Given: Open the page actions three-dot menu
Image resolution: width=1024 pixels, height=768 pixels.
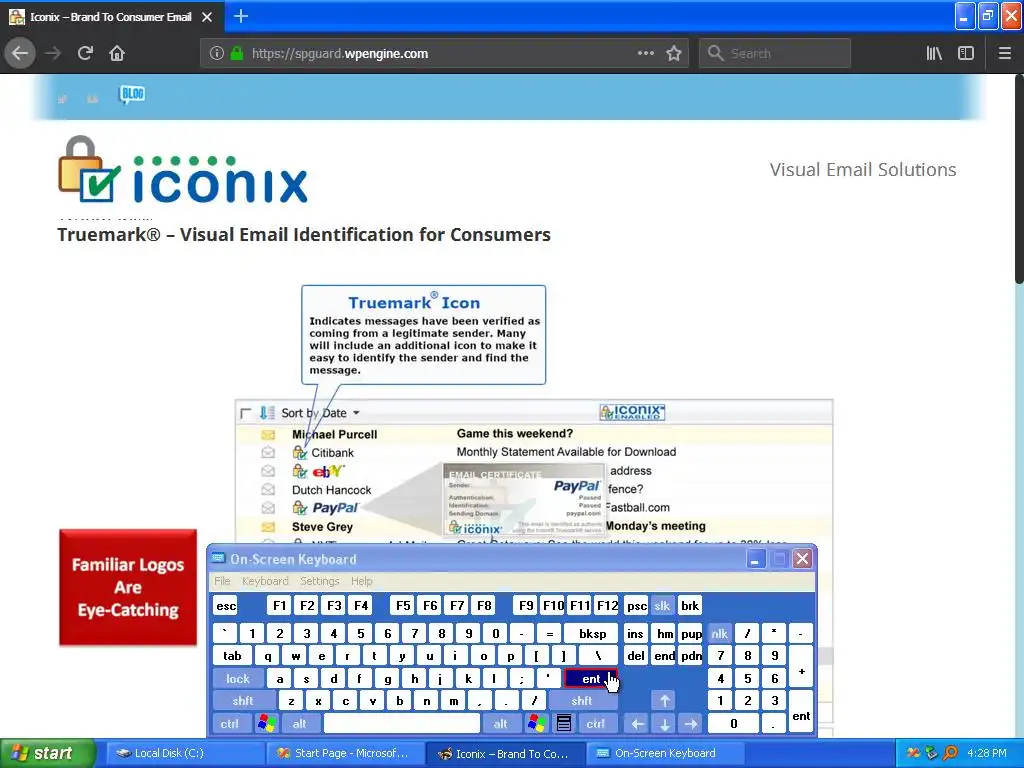Looking at the screenshot, I should 646,54.
